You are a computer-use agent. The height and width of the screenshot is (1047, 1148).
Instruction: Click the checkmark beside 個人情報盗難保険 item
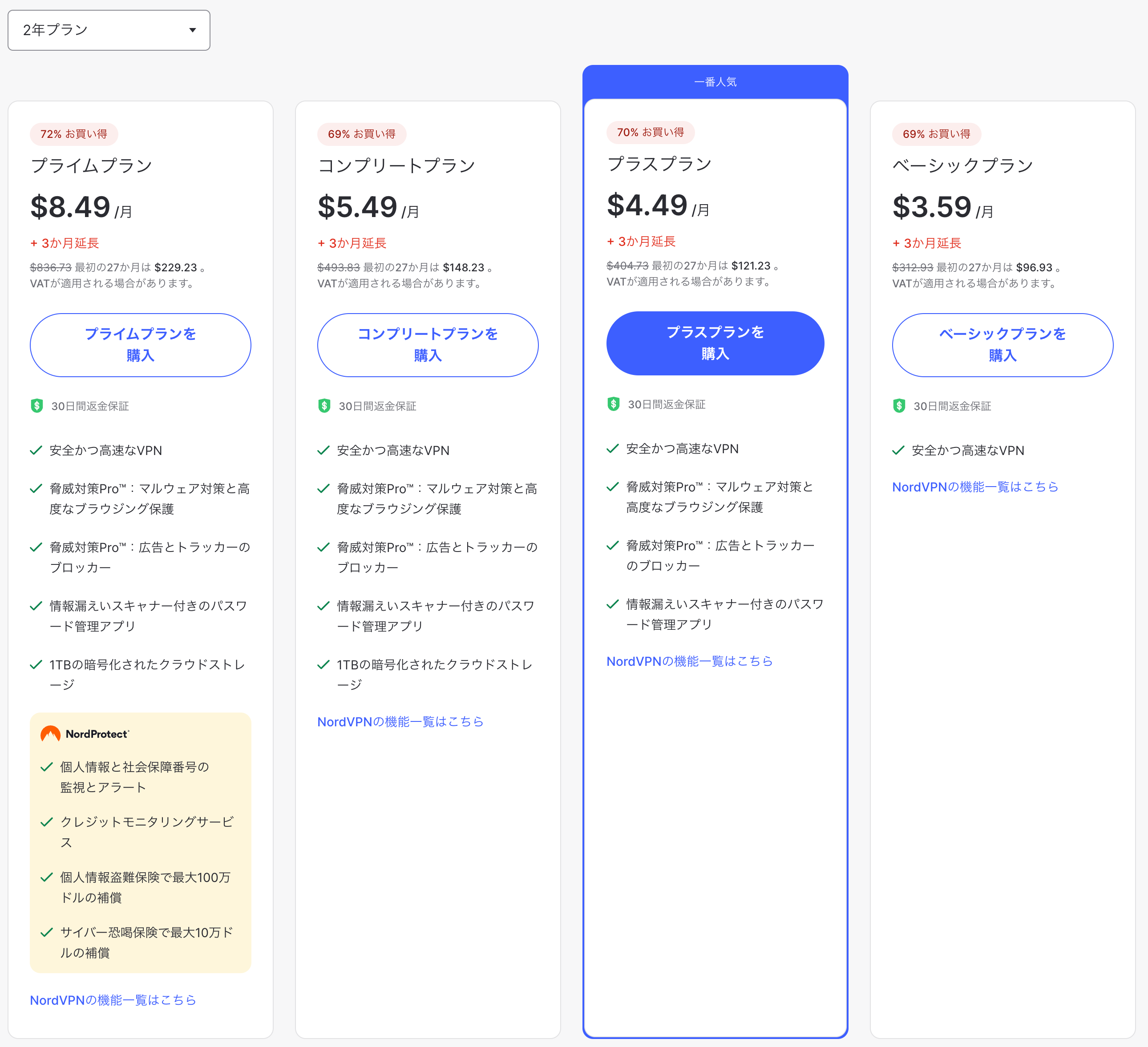(x=47, y=878)
